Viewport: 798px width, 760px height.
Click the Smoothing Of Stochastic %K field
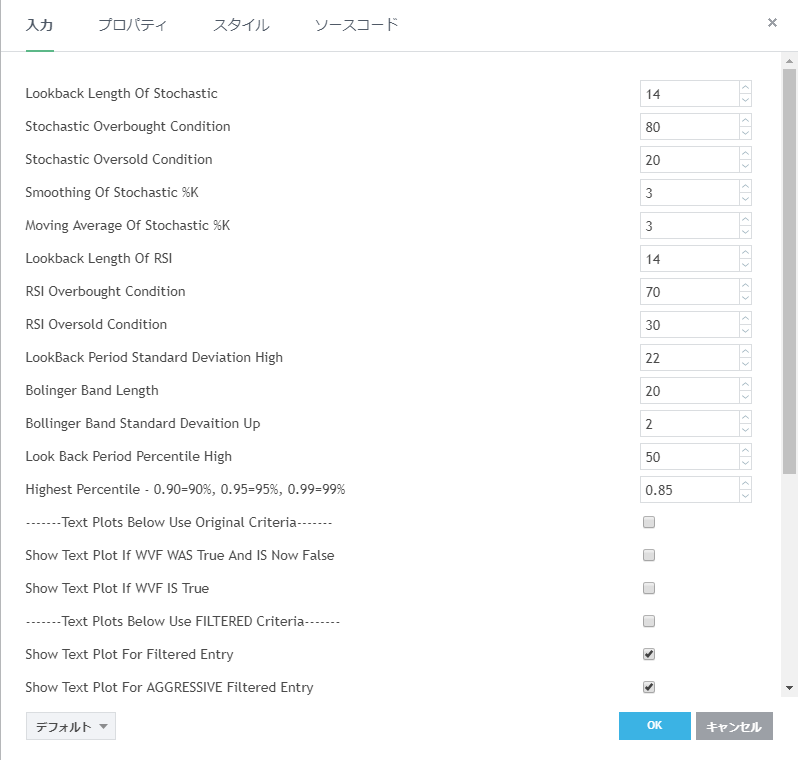point(690,193)
